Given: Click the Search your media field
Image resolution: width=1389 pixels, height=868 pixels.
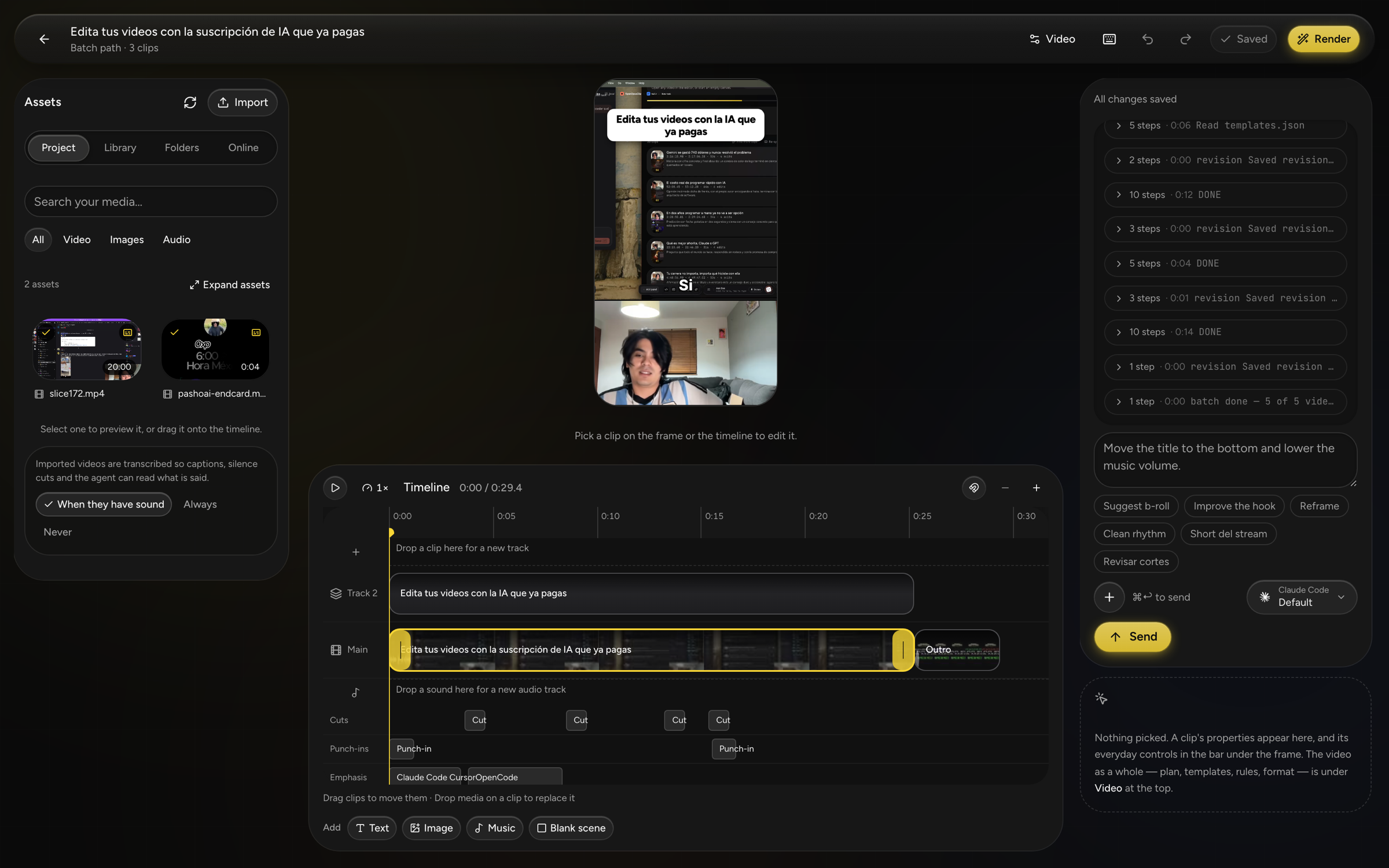Looking at the screenshot, I should [x=150, y=201].
